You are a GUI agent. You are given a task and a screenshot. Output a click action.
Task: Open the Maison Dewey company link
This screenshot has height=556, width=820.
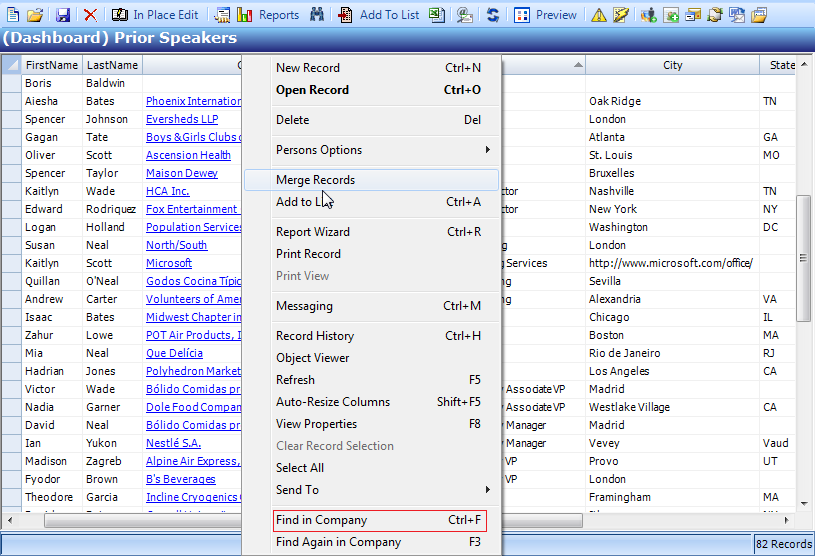[181, 173]
